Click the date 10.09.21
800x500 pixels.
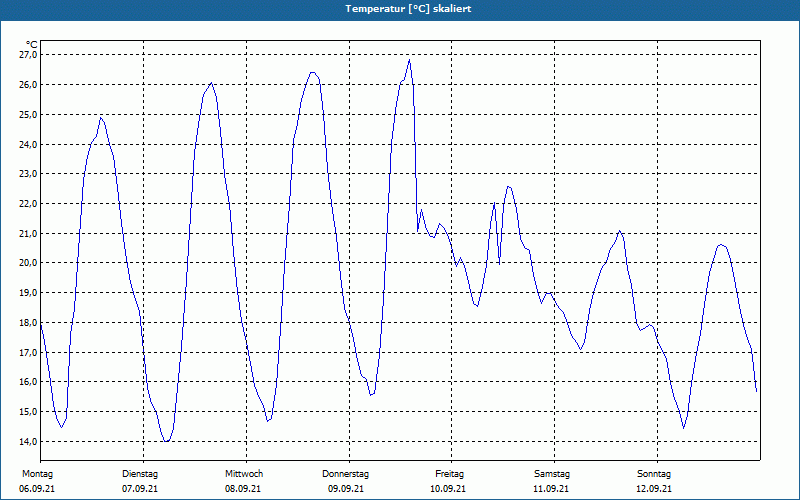point(448,489)
